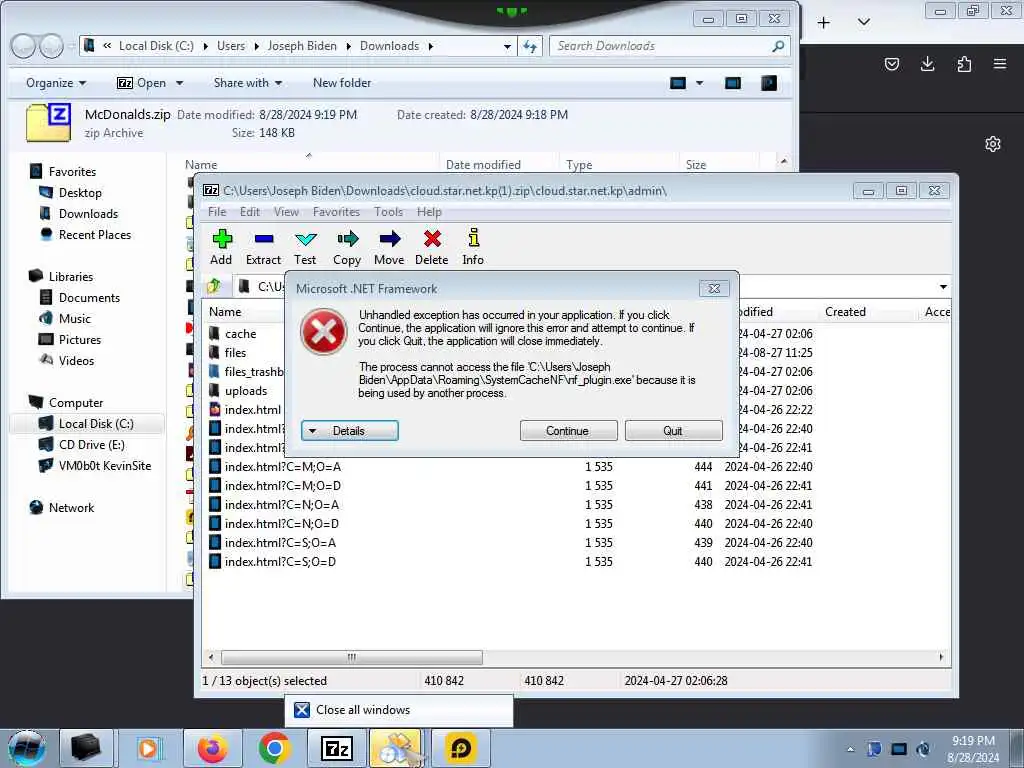1024x768 pixels.
Task: Click the settings gear in Firefox page
Action: coord(993,144)
